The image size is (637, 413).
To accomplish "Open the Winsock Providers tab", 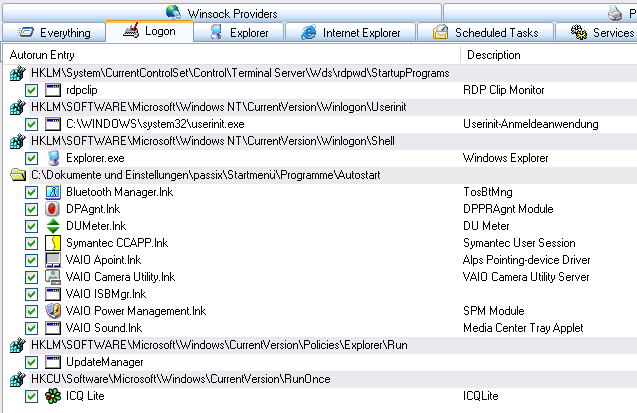I will coord(222,13).
